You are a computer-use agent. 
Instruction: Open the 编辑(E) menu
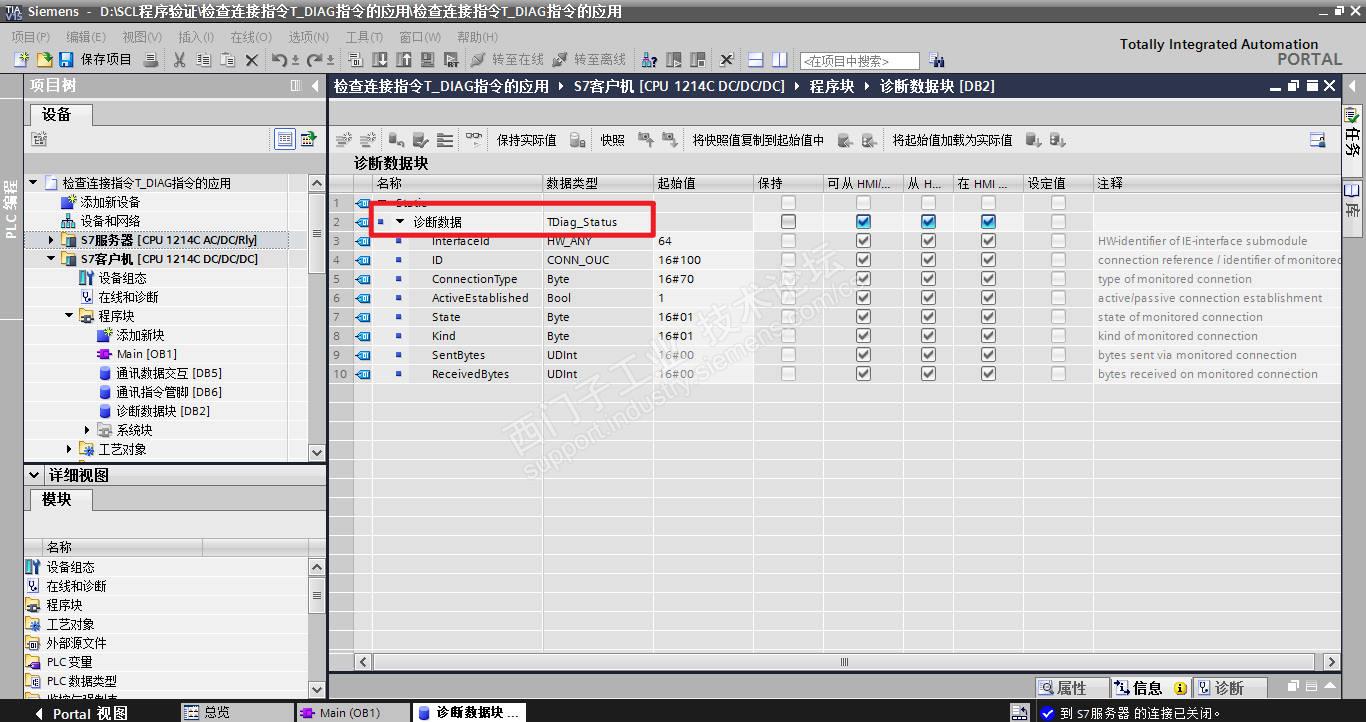click(x=85, y=37)
